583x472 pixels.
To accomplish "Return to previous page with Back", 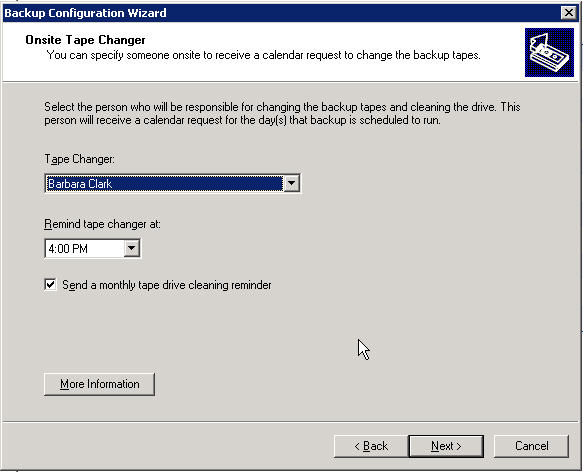I will coord(371,446).
